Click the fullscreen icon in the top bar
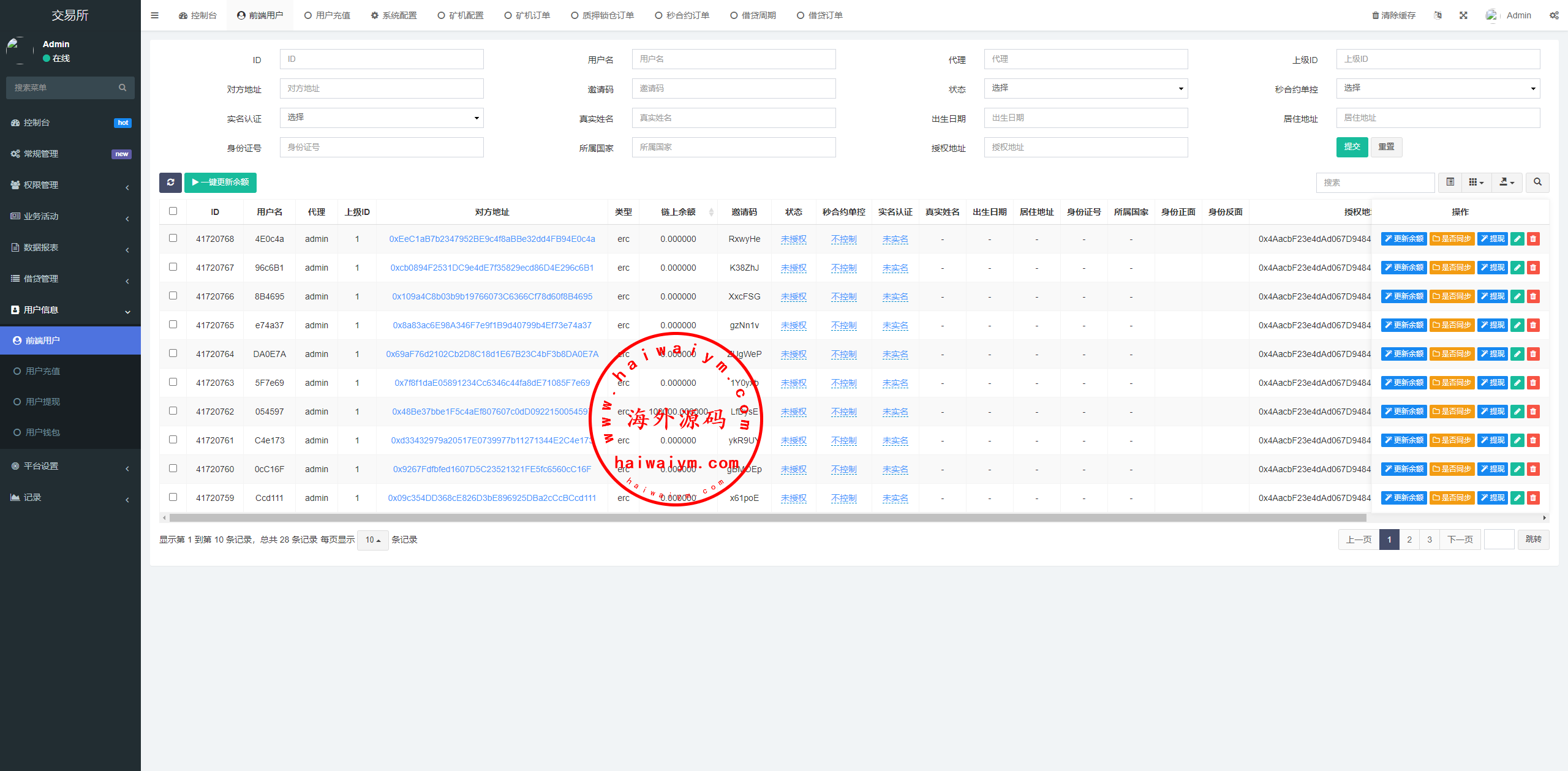The height and width of the screenshot is (771, 1568). pos(1463,15)
